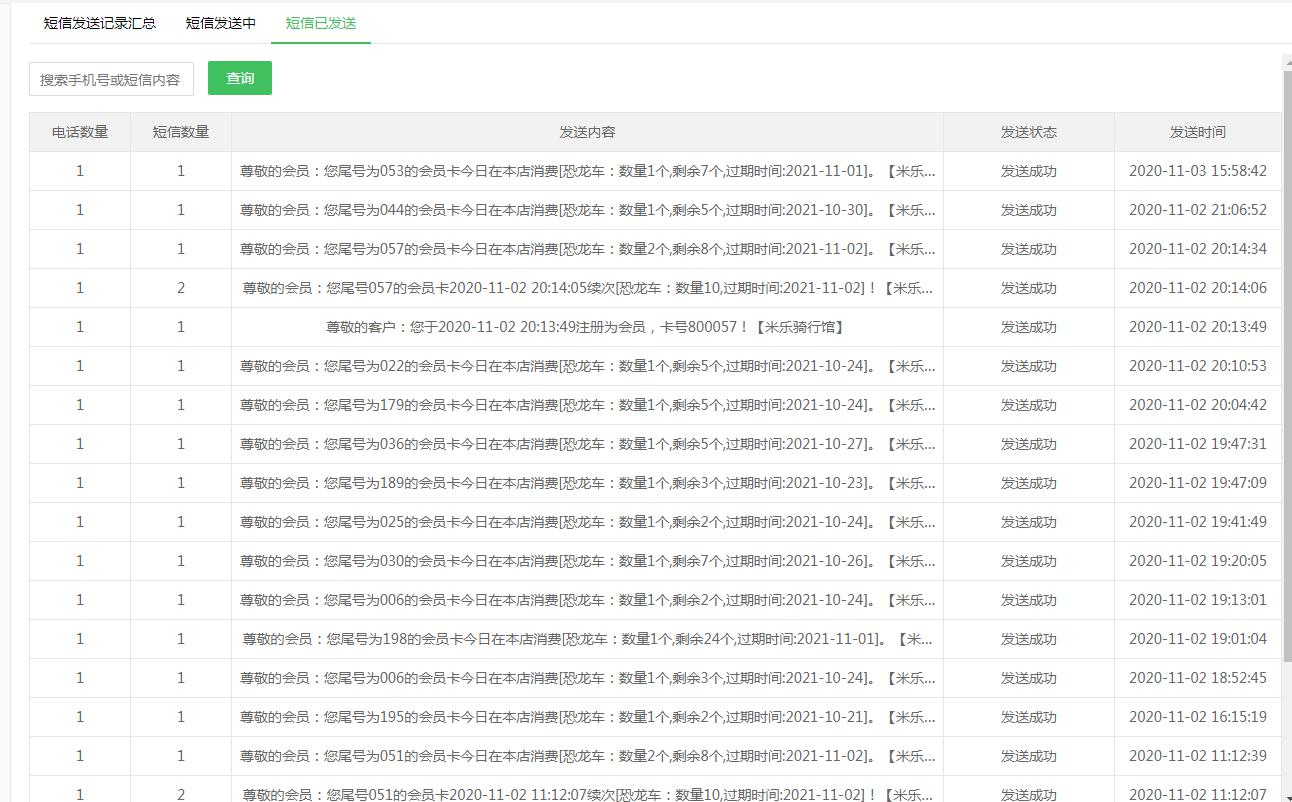Switch to the 短信发送记录汇总 tab
Screen dimensions: 1292x802
click(99, 23)
